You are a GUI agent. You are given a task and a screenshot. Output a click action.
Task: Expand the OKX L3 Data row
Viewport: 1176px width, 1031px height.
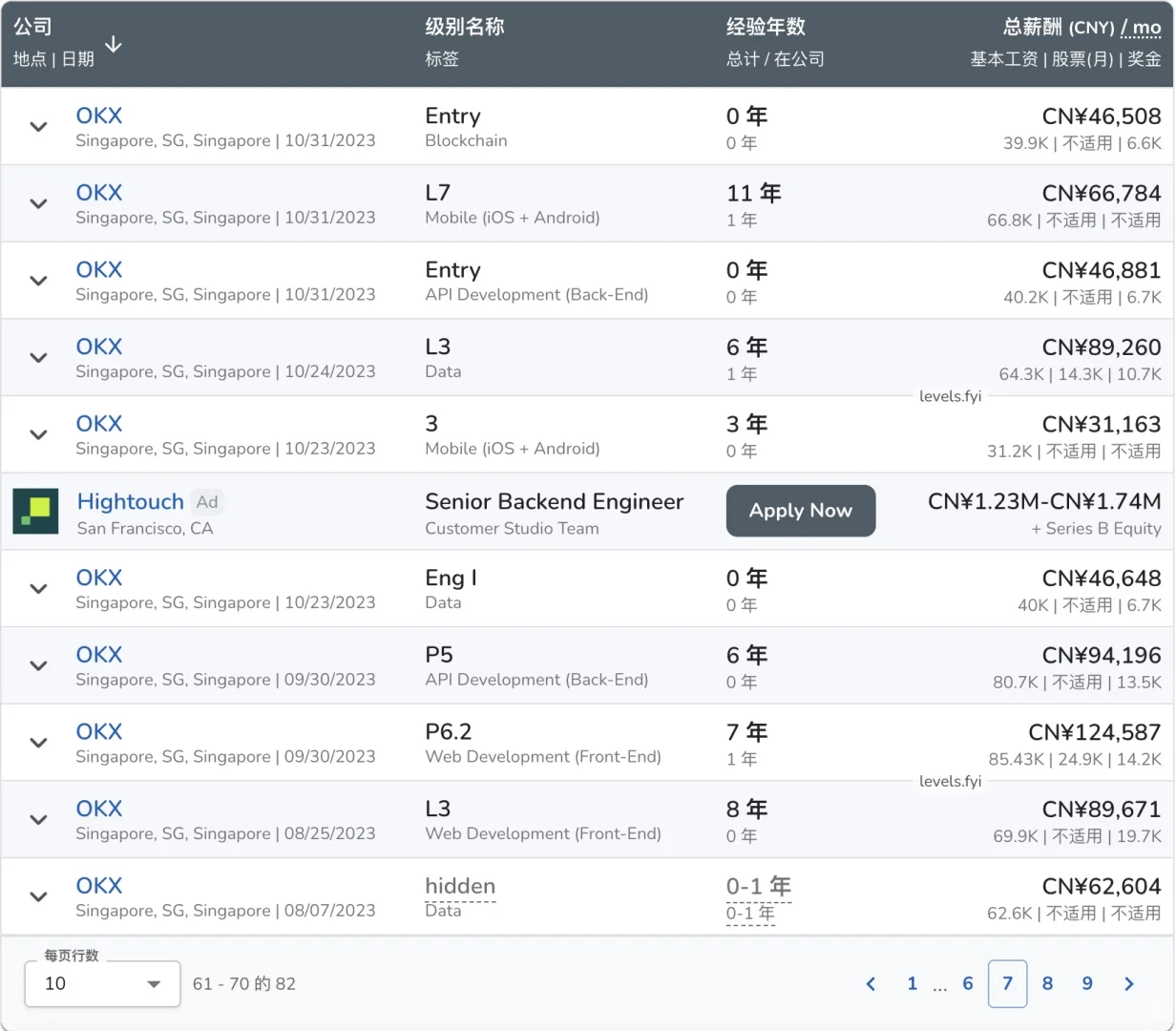pyautogui.click(x=38, y=358)
